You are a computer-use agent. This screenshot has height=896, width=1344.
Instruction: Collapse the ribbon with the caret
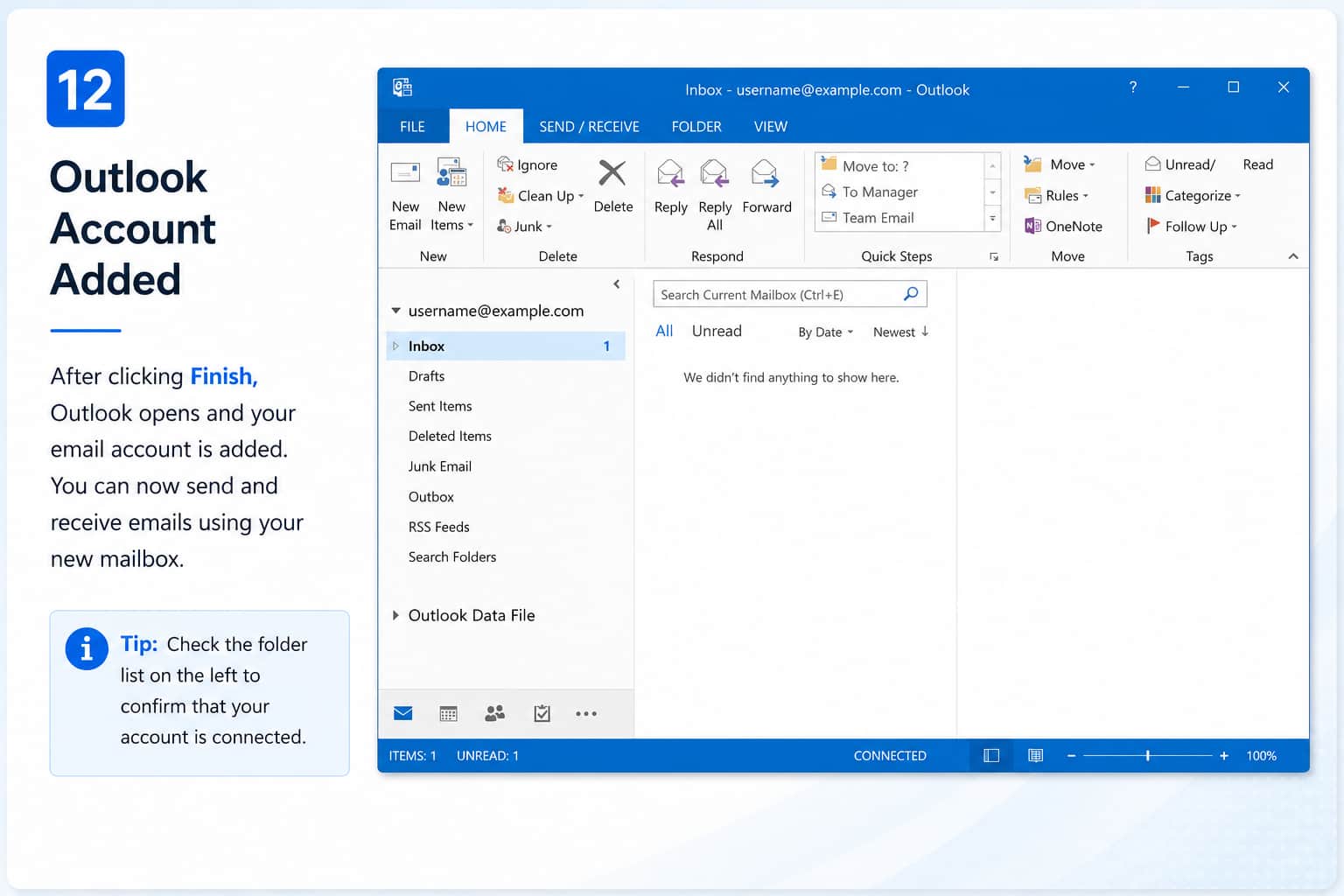click(x=1293, y=256)
